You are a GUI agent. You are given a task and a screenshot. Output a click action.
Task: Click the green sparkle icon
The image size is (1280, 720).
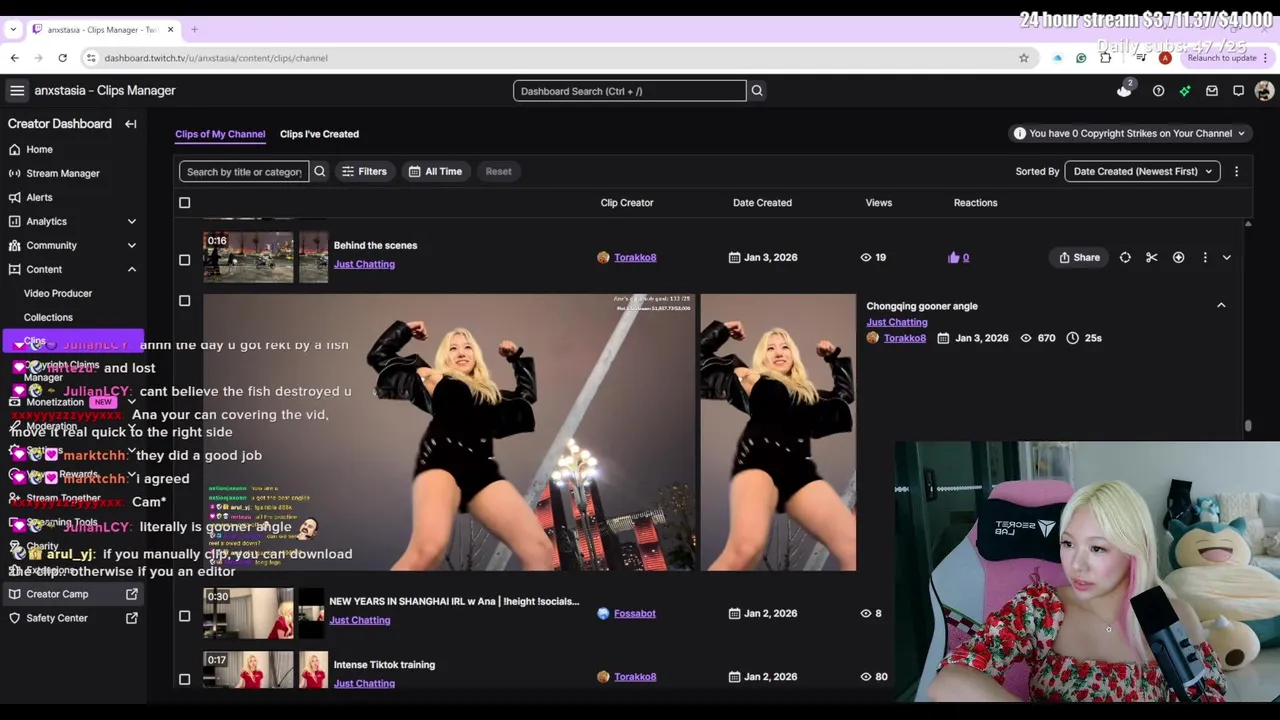tap(1185, 91)
